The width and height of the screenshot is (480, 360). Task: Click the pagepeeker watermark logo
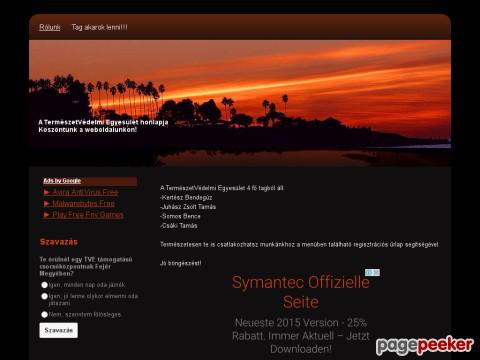pyautogui.click(x=425, y=346)
